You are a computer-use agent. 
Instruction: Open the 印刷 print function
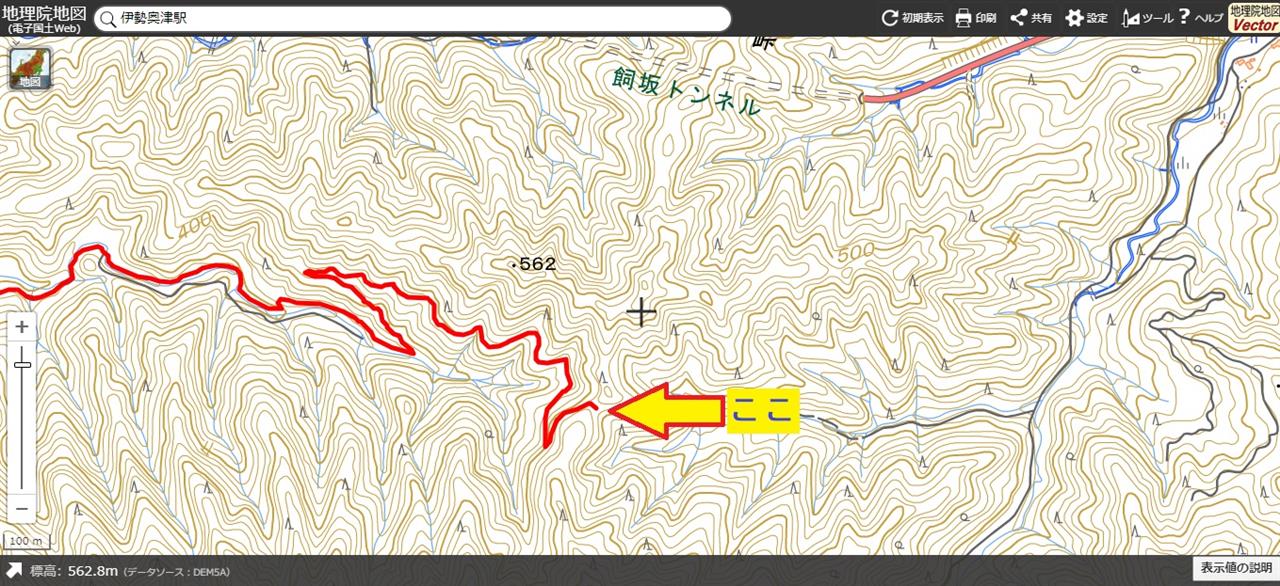click(x=976, y=18)
